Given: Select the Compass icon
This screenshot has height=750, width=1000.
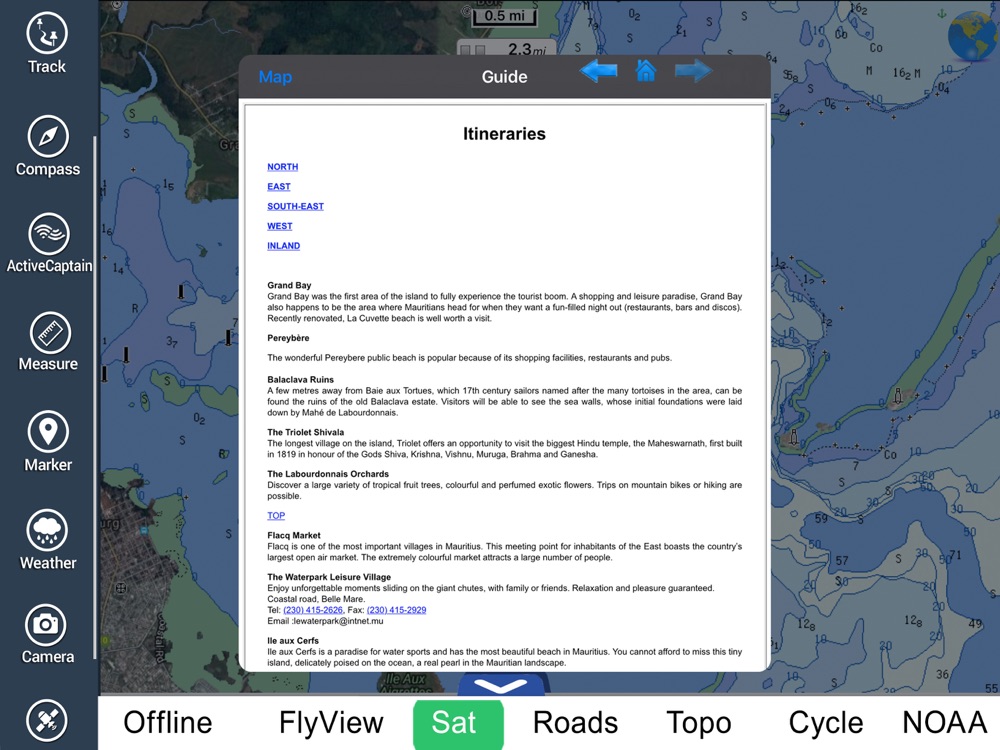Looking at the screenshot, I should point(48,146).
